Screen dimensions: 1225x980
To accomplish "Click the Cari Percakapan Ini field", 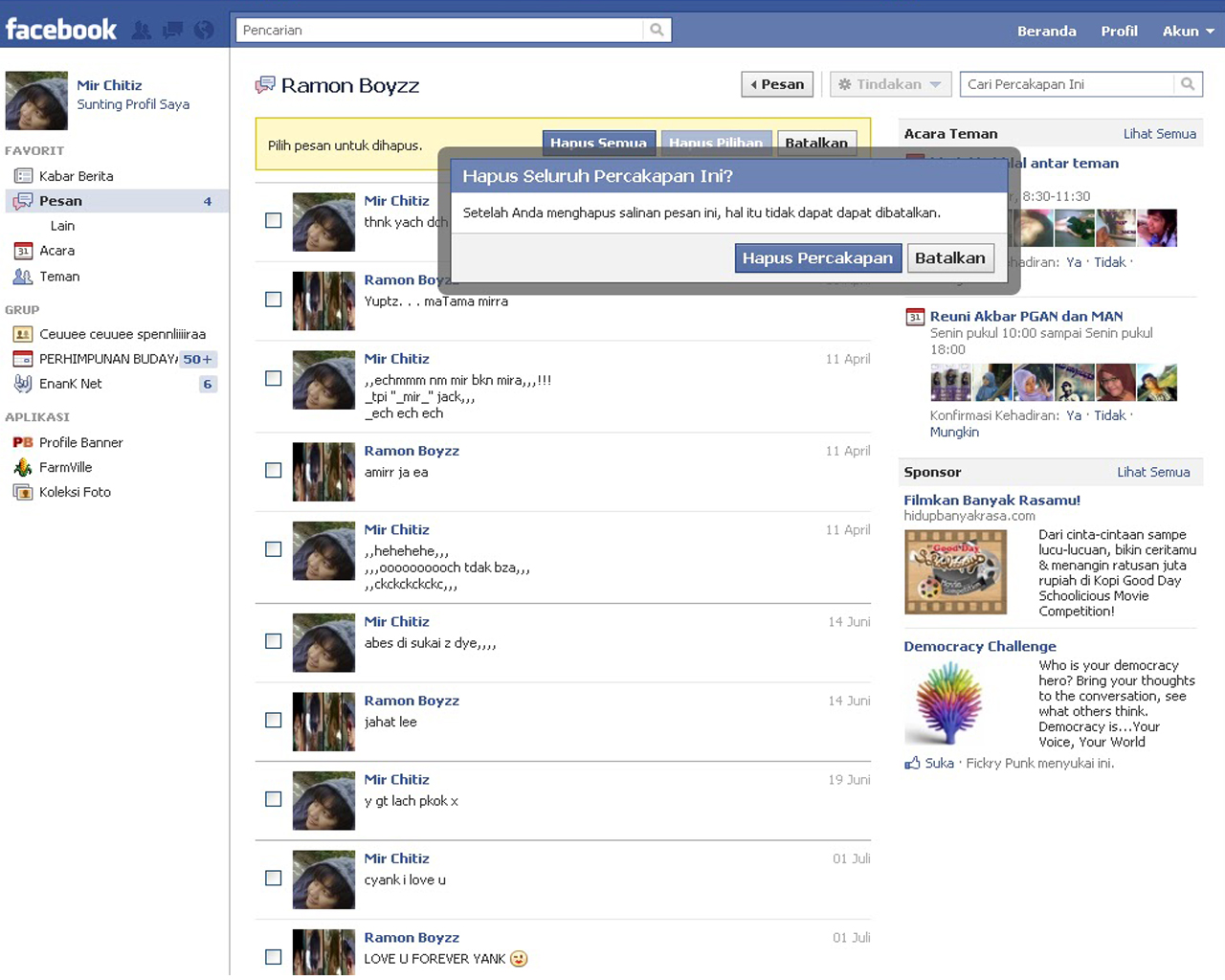I will click(1067, 84).
